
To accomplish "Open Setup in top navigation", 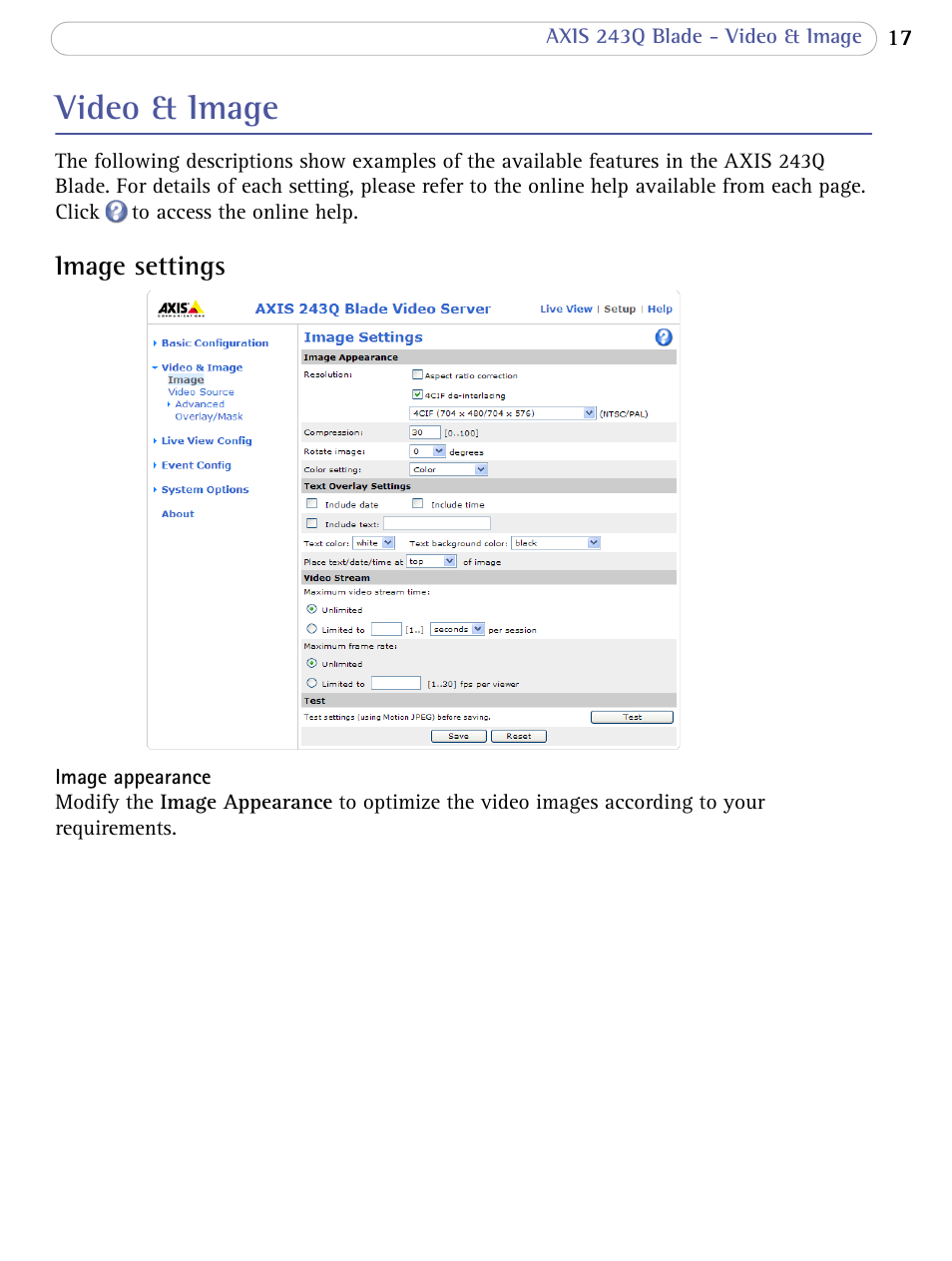I will click(620, 310).
